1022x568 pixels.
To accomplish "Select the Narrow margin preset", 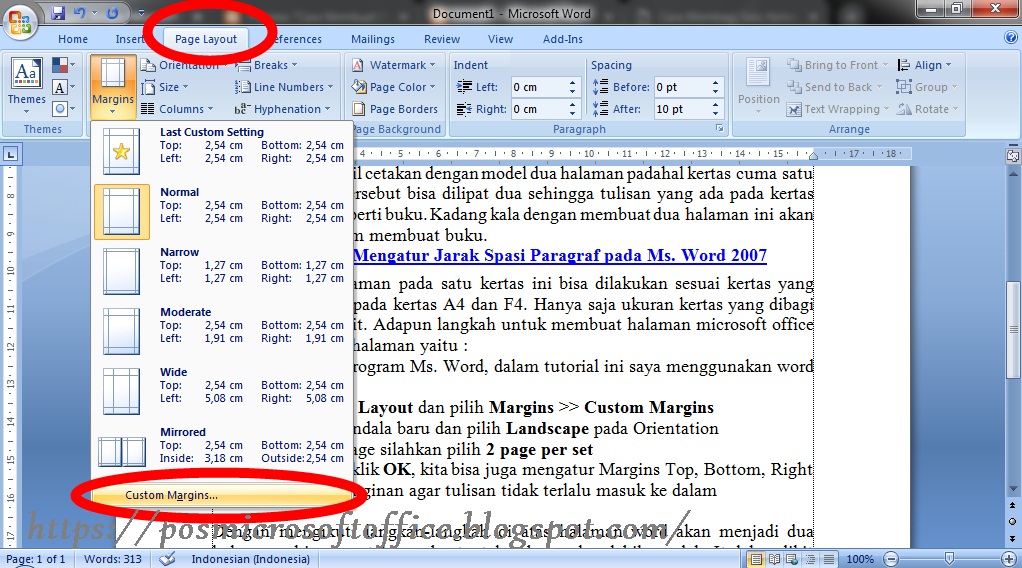I will pos(222,271).
